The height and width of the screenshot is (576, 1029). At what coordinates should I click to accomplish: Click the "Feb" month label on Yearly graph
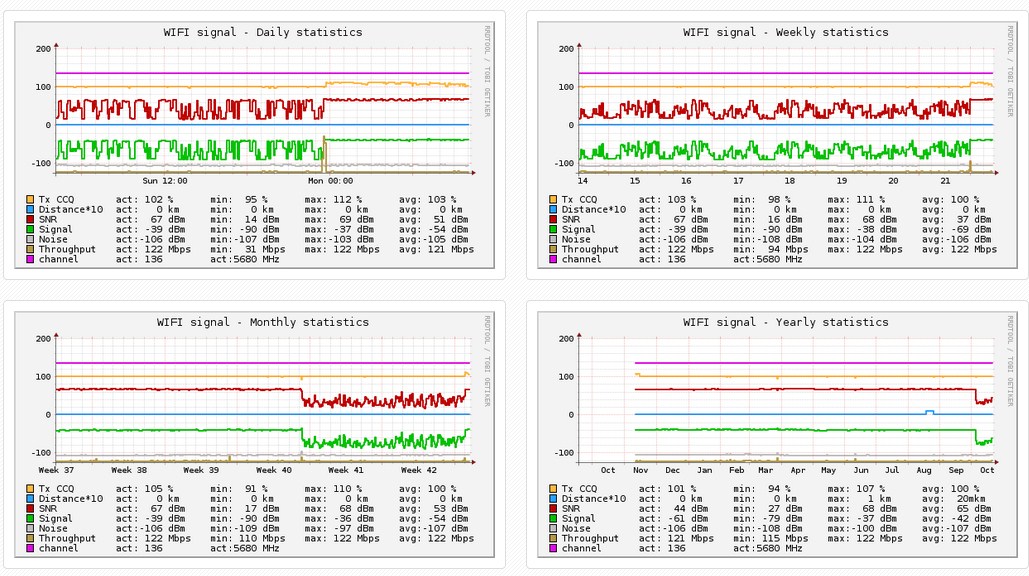(736, 470)
